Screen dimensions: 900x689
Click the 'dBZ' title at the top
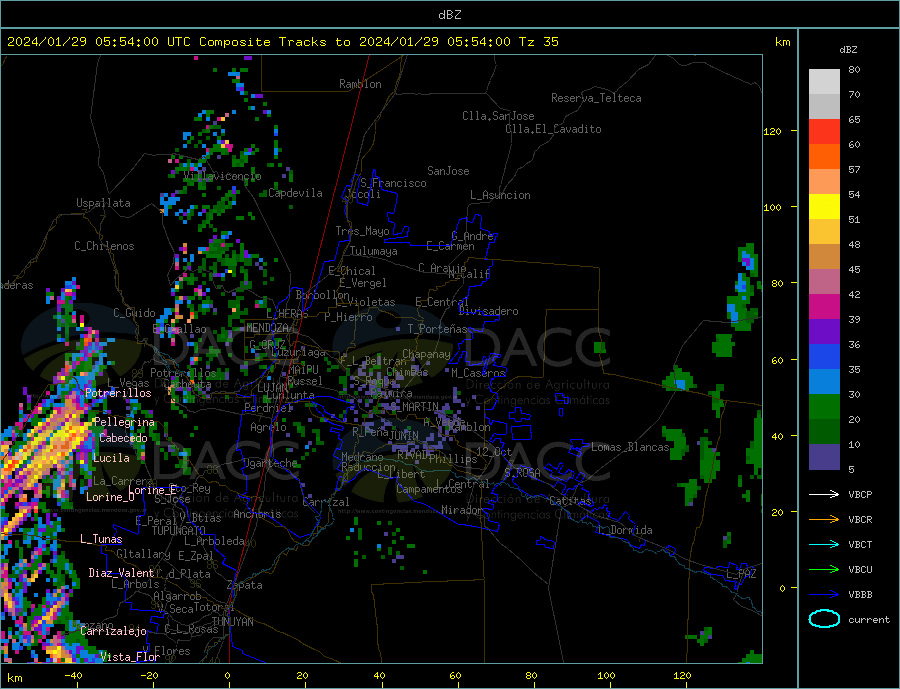coord(449,15)
